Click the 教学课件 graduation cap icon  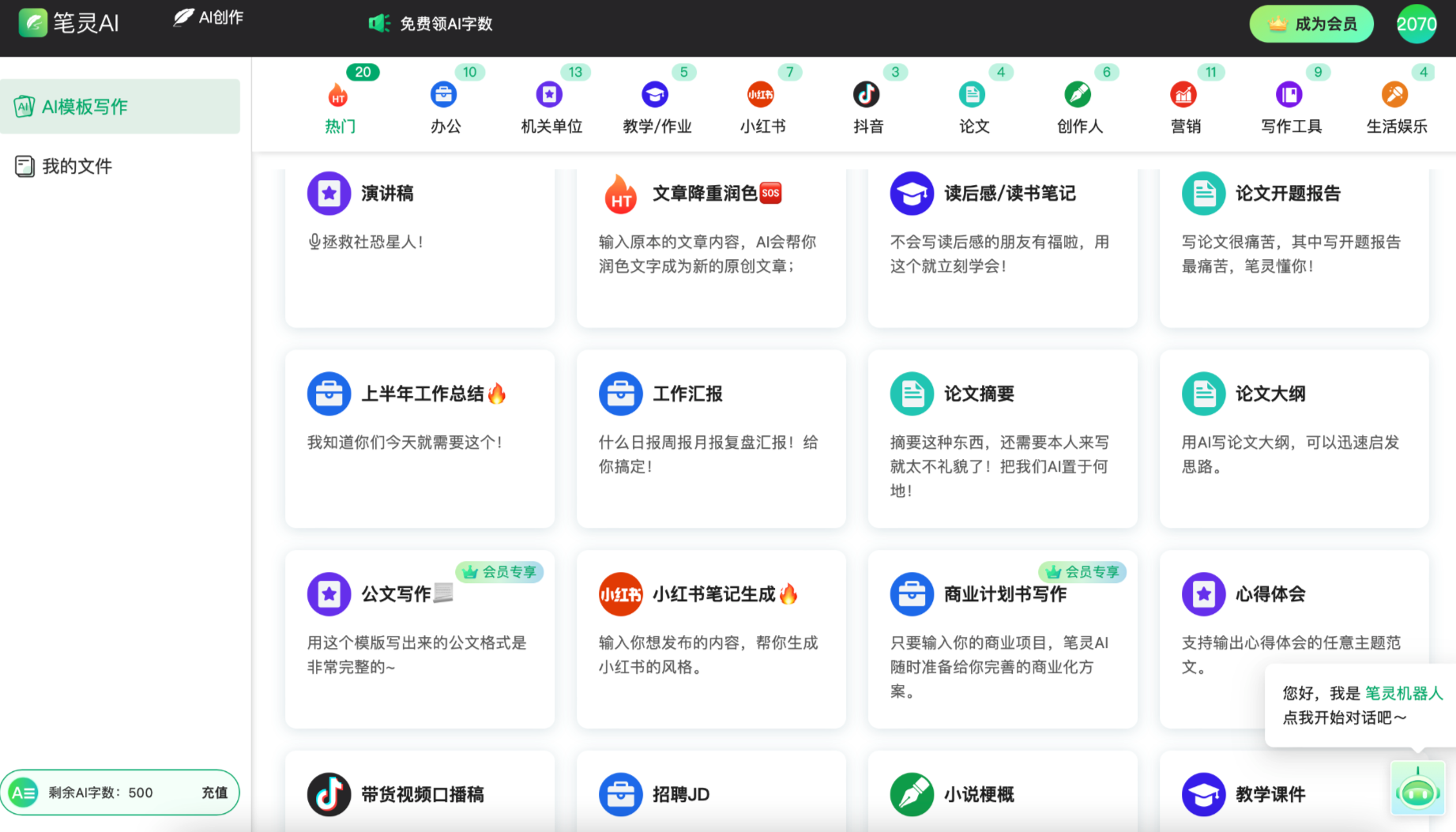(1204, 794)
